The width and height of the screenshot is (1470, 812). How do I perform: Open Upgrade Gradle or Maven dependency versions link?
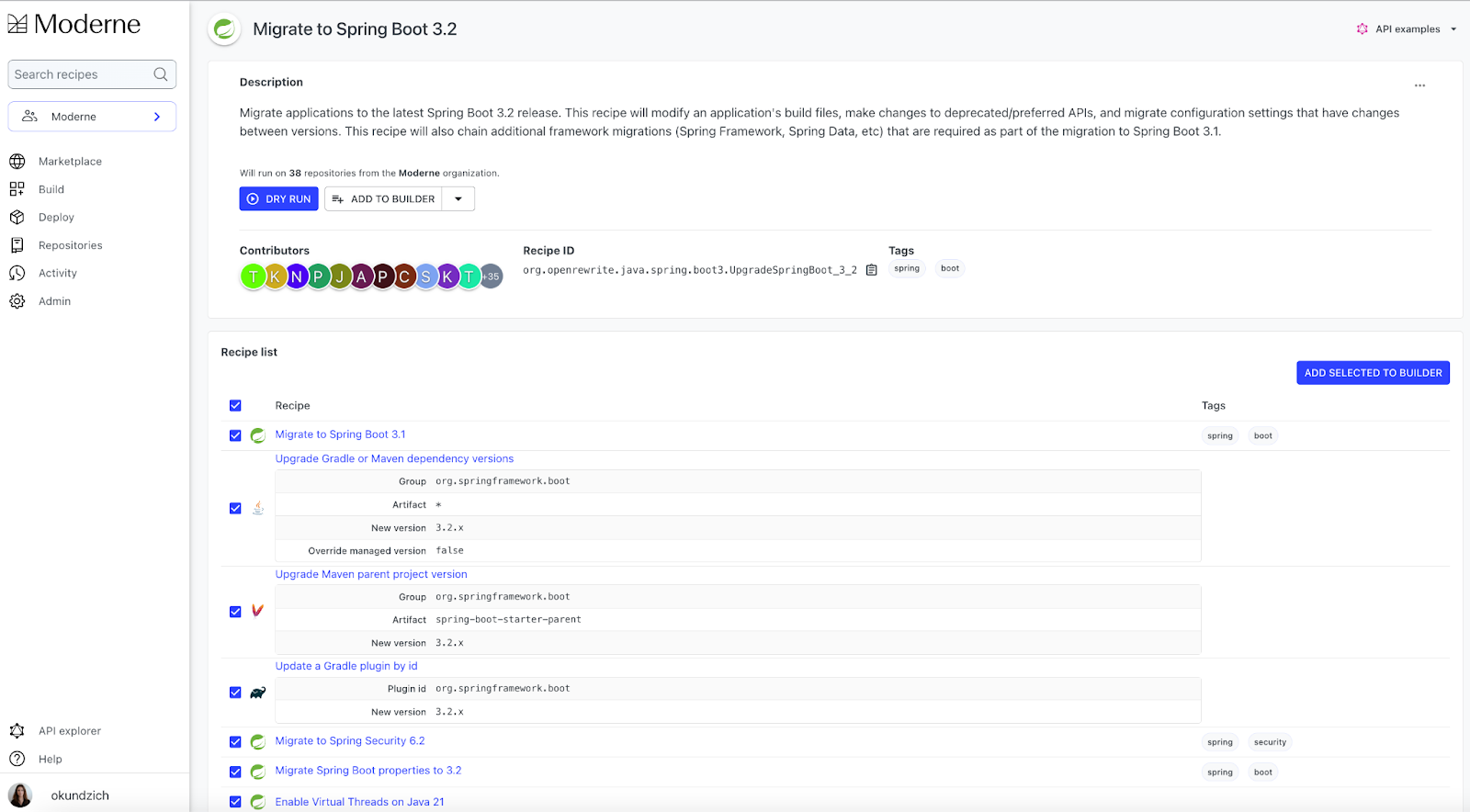click(394, 458)
